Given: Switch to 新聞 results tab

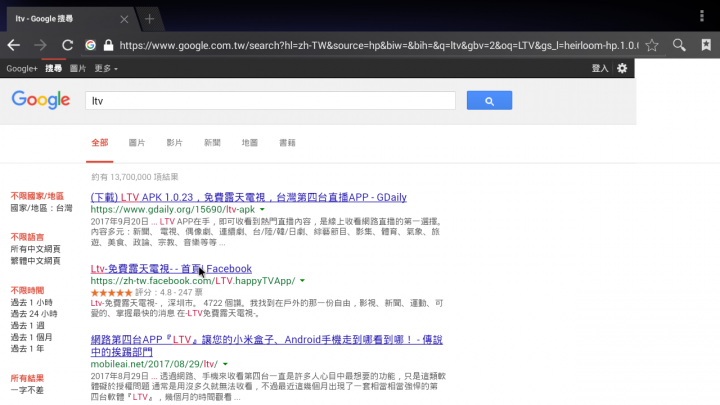Looking at the screenshot, I should point(212,143).
